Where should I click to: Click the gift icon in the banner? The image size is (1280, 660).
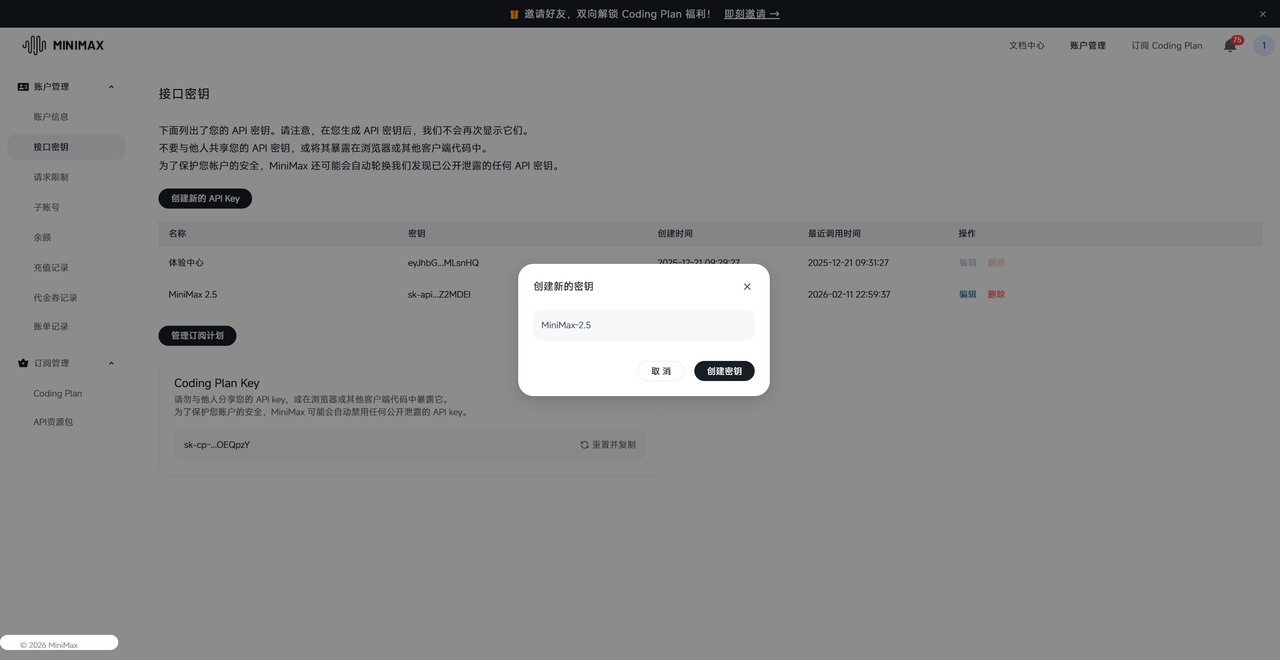click(x=514, y=14)
